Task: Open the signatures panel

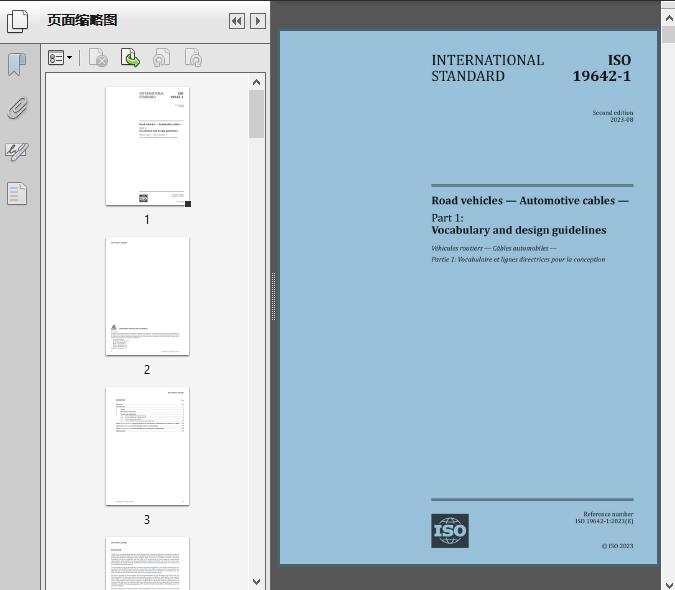Action: click(x=17, y=151)
